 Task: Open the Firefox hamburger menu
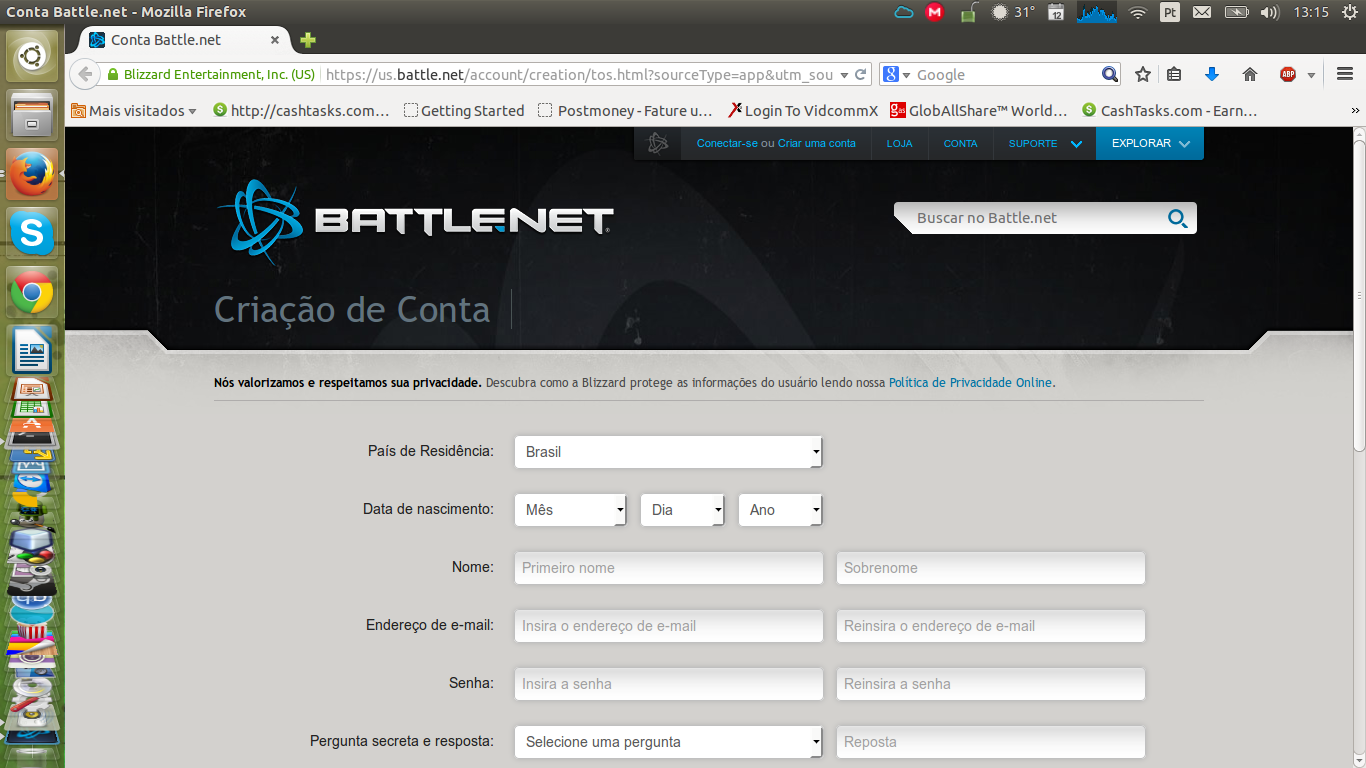tap(1345, 75)
